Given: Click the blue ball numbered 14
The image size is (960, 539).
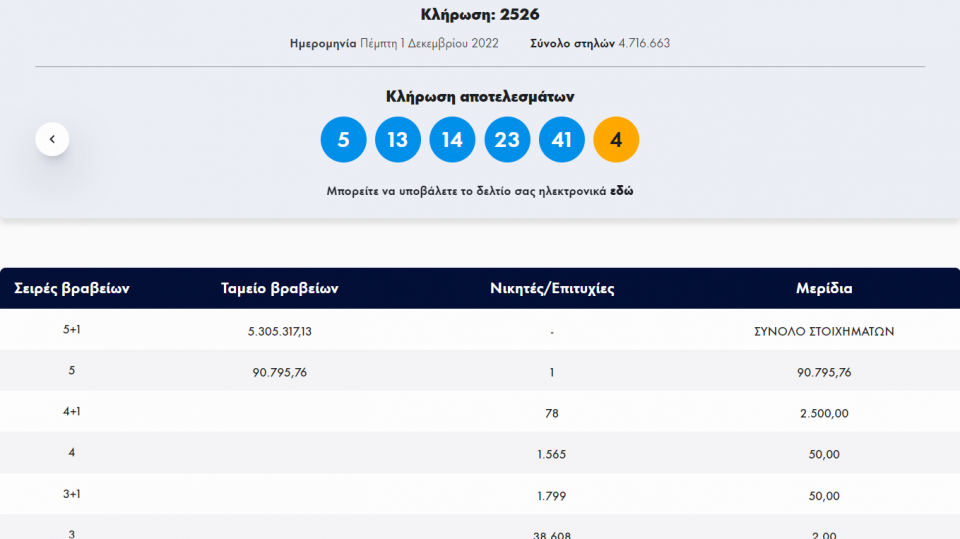Looking at the screenshot, I should click(452, 139).
